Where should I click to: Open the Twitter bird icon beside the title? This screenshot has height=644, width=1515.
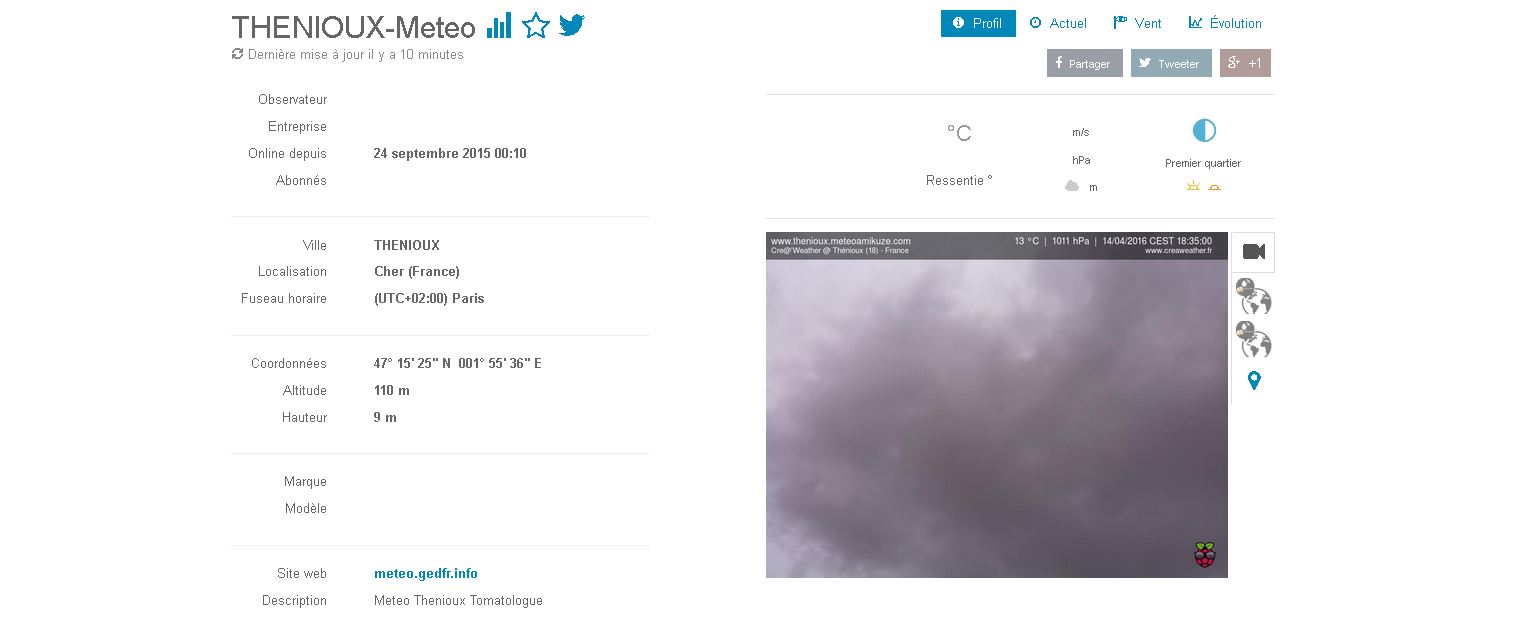(x=572, y=25)
